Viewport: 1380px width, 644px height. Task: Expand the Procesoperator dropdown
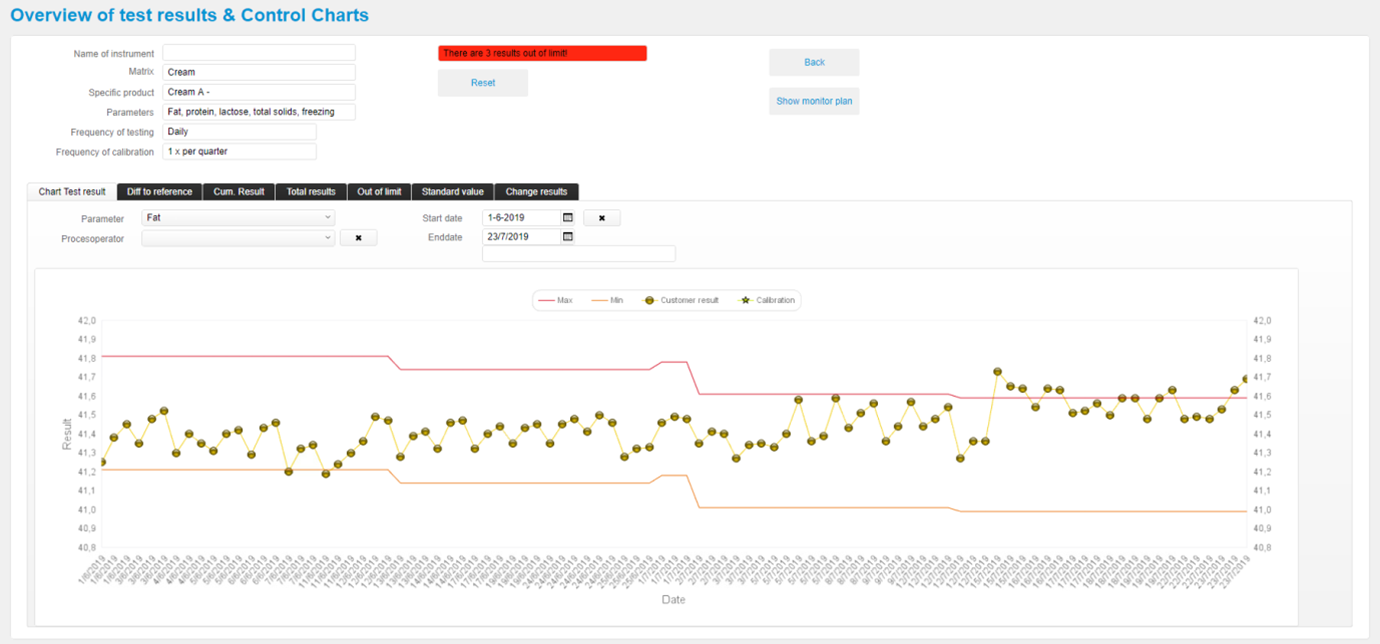[237, 237]
